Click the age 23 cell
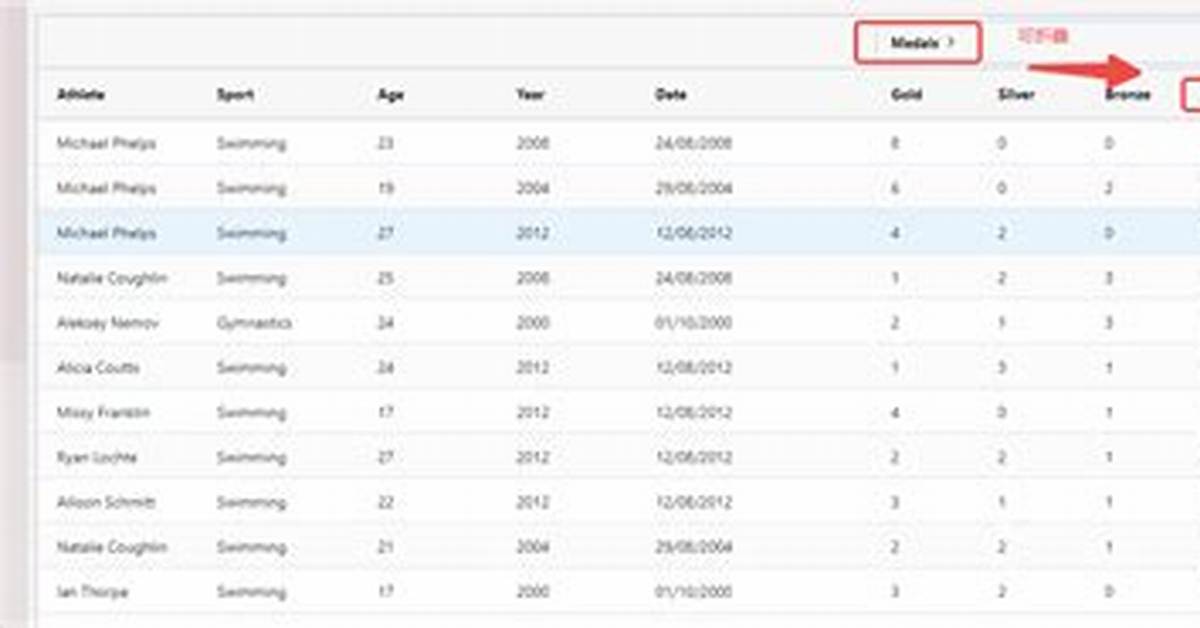 [385, 143]
